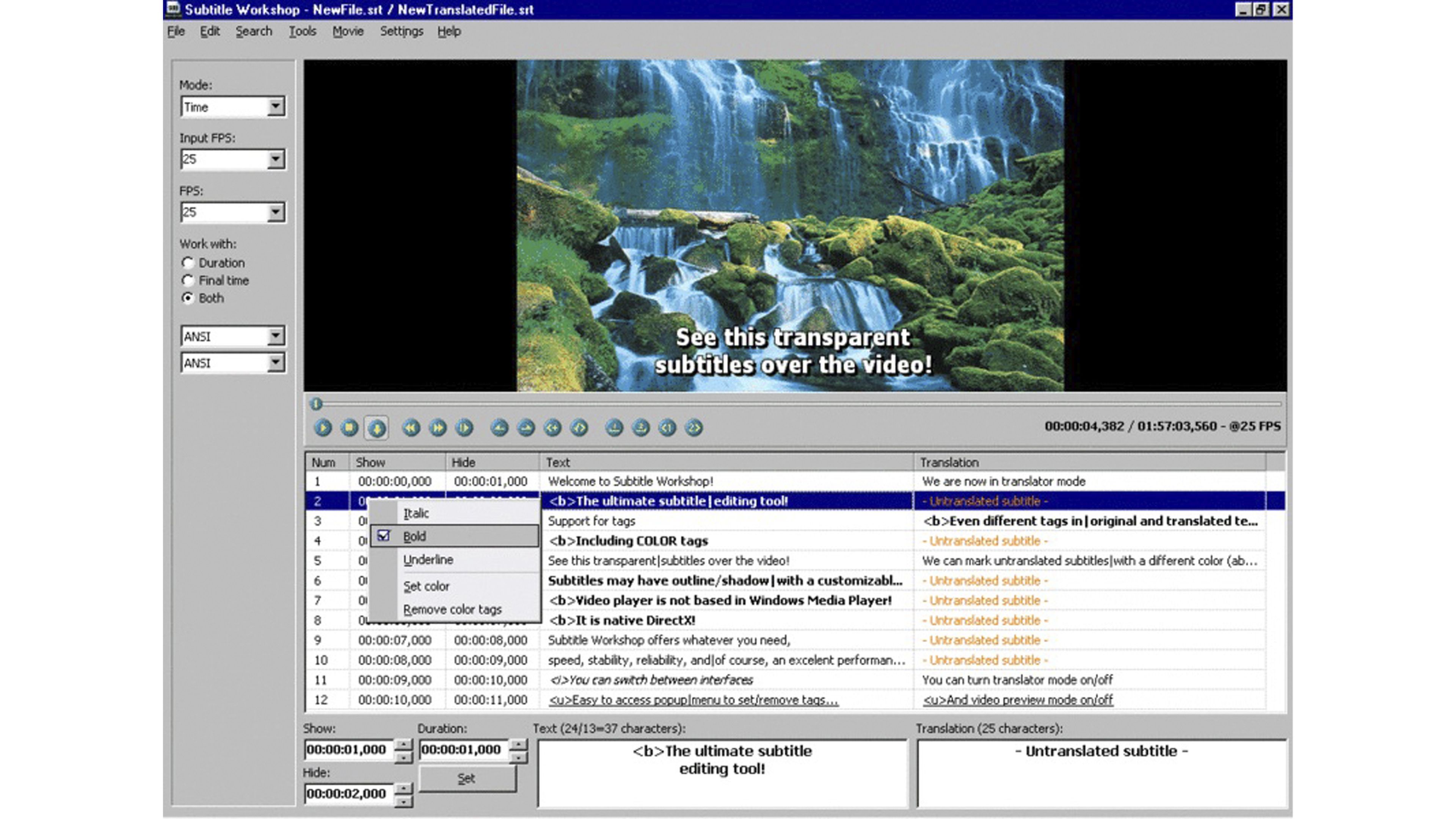The width and height of the screenshot is (1456, 819).
Task: Click the video seek slider handle
Action: 316,403
